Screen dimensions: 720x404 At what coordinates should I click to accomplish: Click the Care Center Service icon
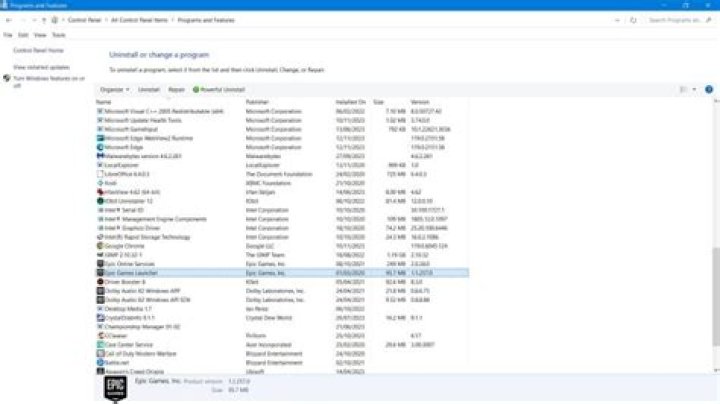100,345
